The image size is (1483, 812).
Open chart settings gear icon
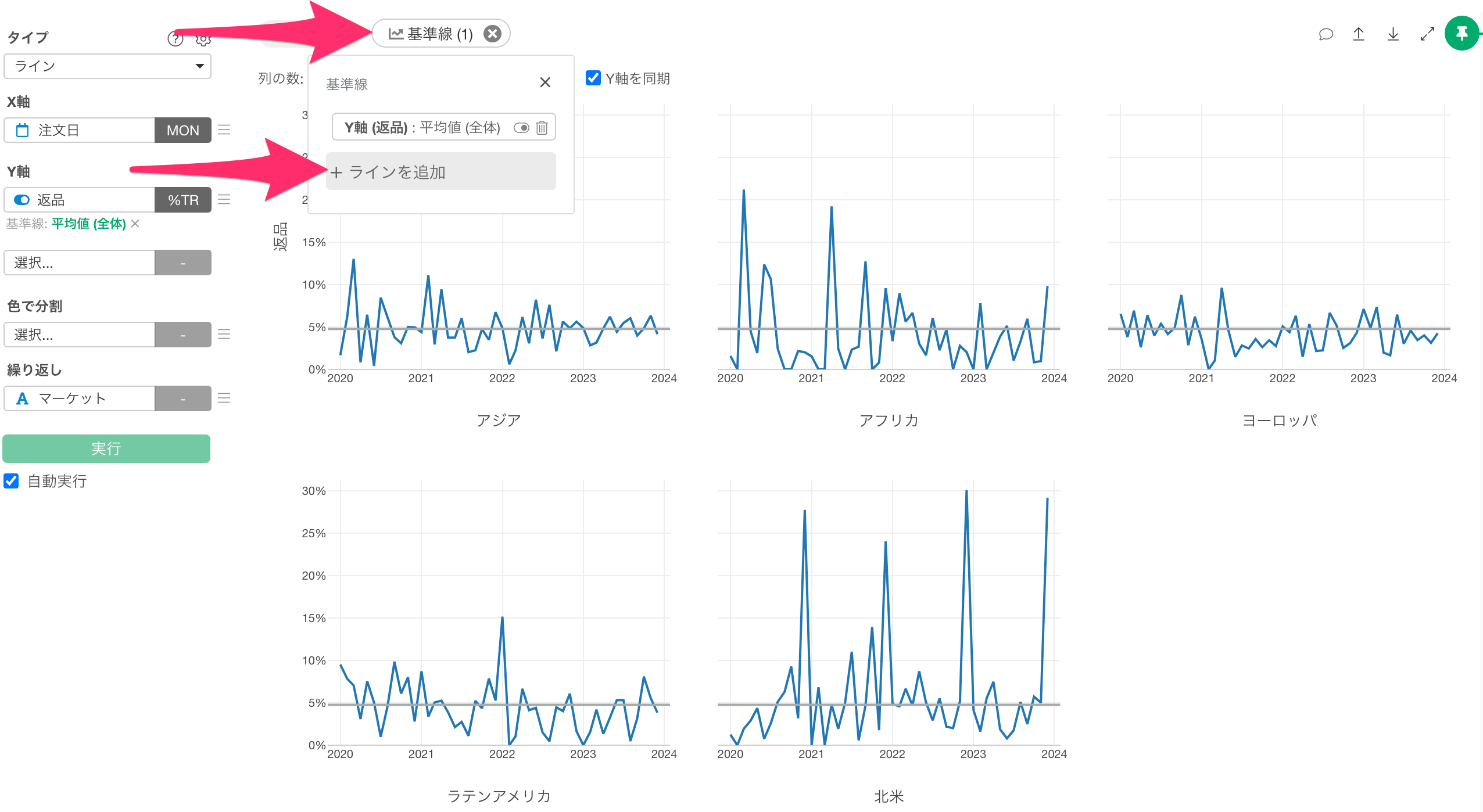(203, 39)
